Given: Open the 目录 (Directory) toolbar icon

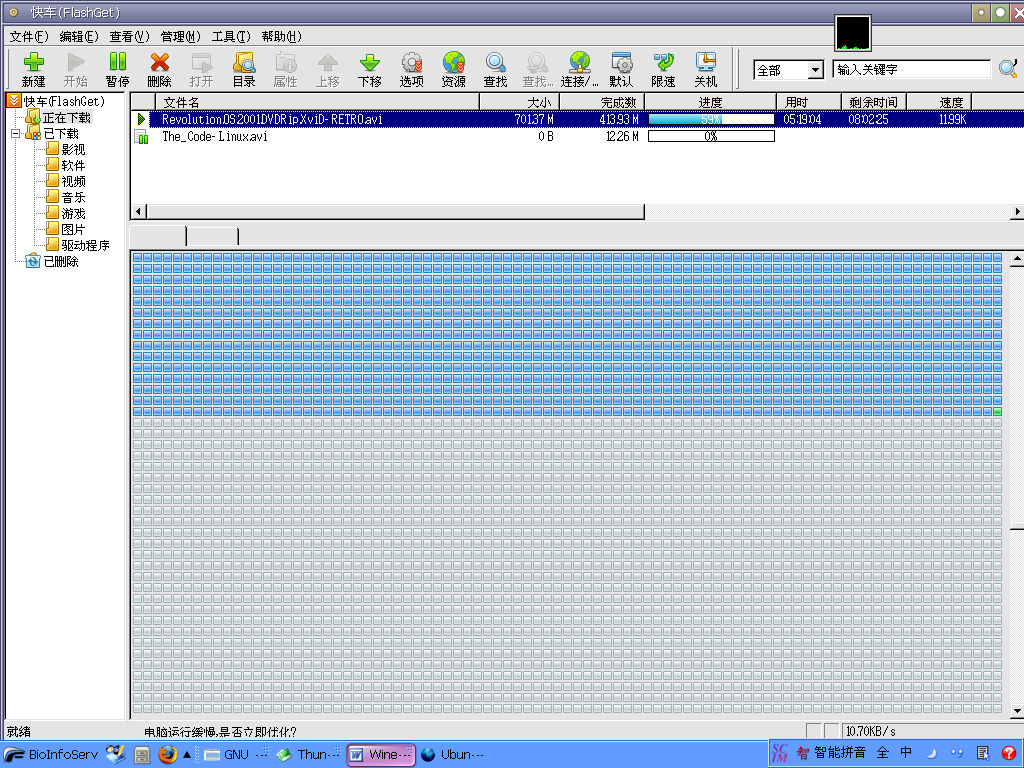Looking at the screenshot, I should coord(244,63).
